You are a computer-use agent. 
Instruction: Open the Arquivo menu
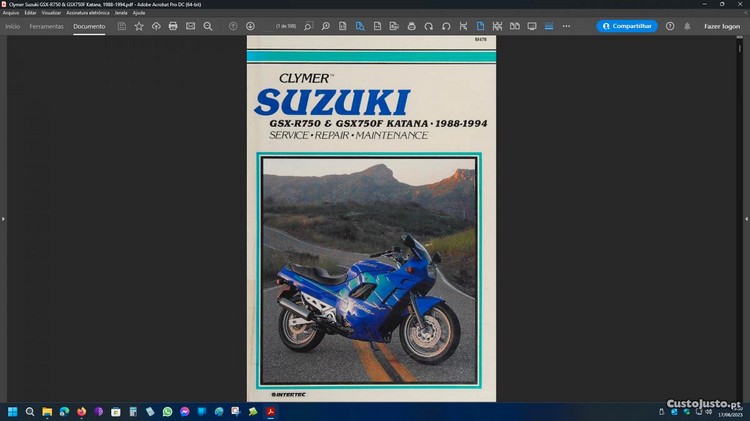pyautogui.click(x=11, y=13)
